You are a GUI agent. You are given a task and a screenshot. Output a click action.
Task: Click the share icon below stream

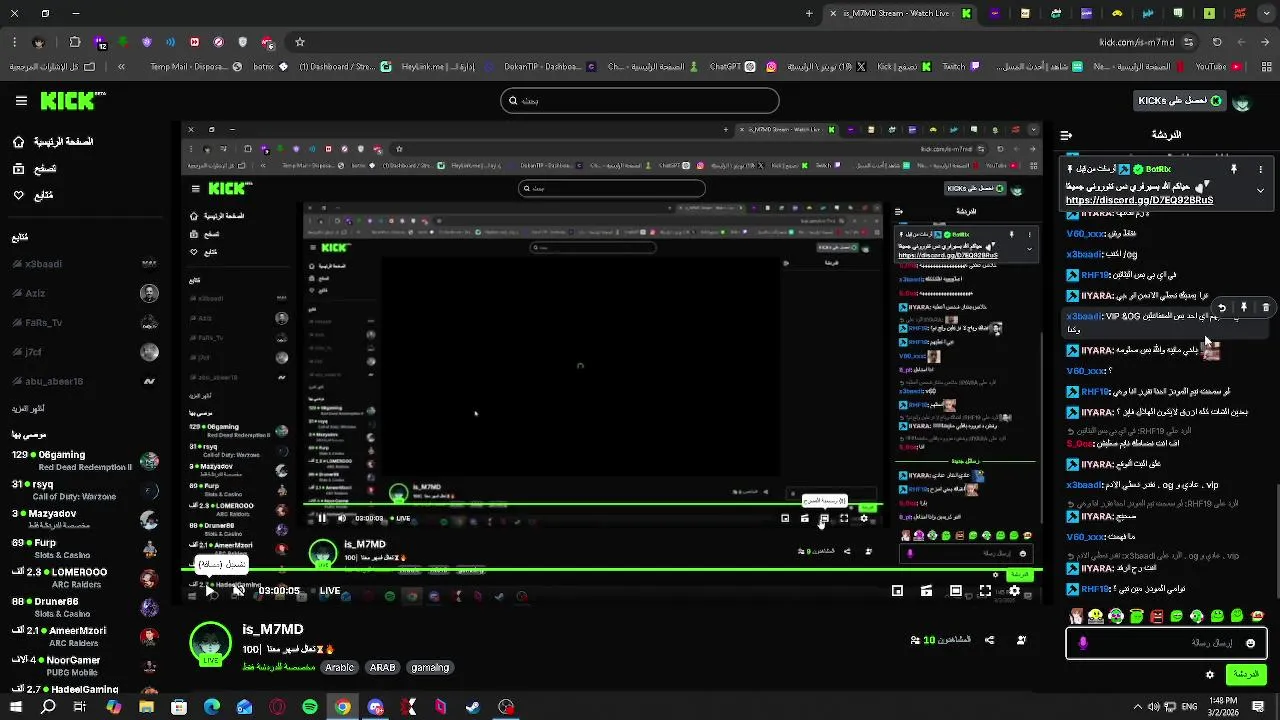pyautogui.click(x=990, y=640)
